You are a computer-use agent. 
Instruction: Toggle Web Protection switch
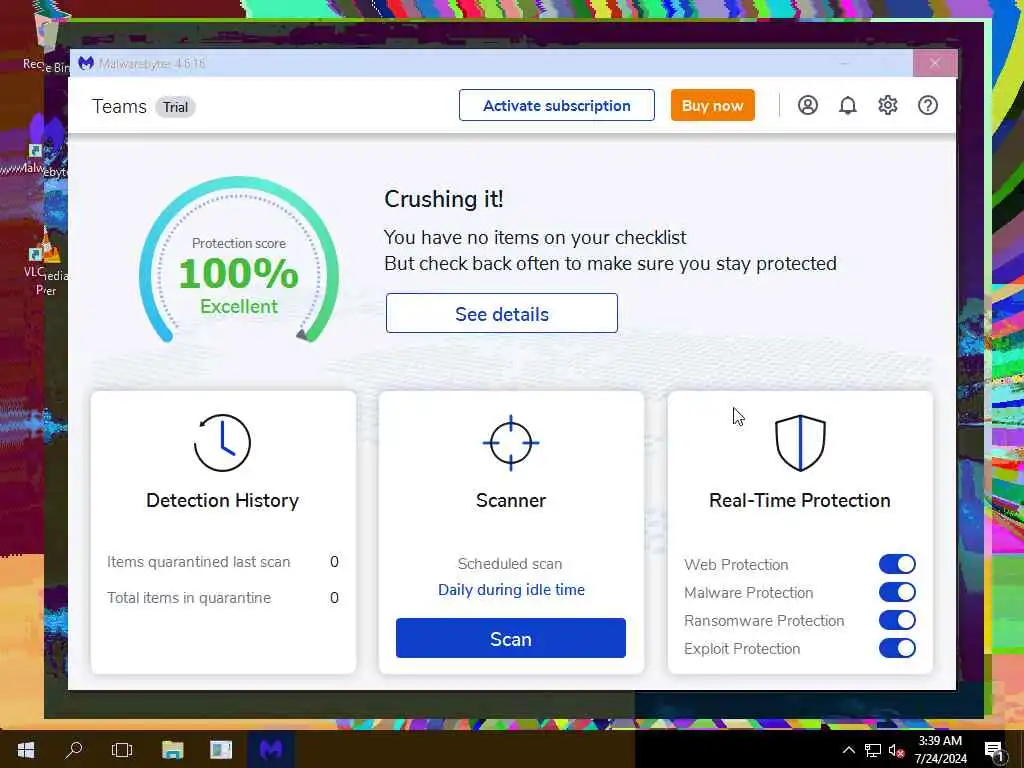pos(897,564)
